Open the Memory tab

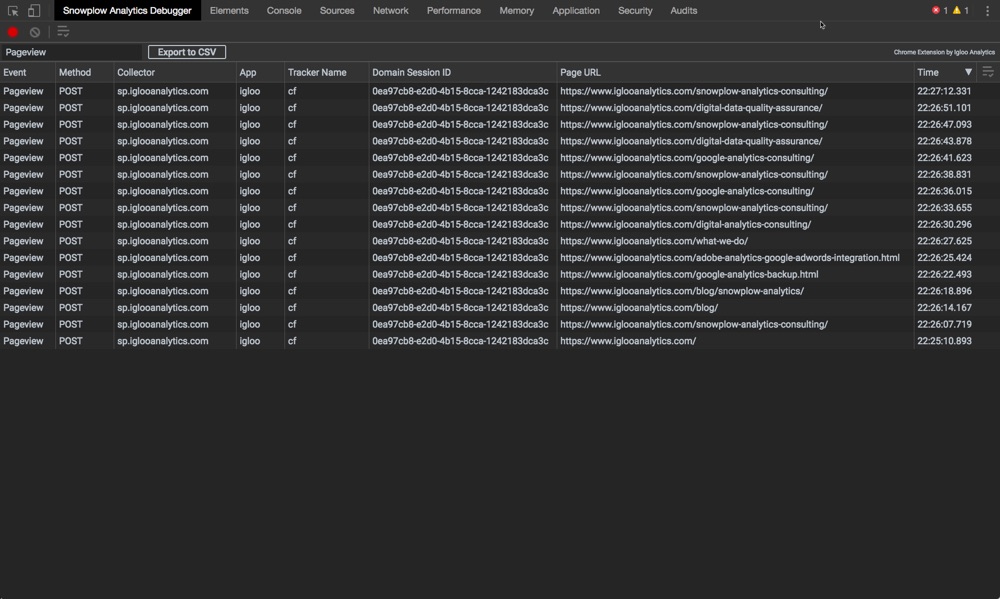[x=517, y=11]
